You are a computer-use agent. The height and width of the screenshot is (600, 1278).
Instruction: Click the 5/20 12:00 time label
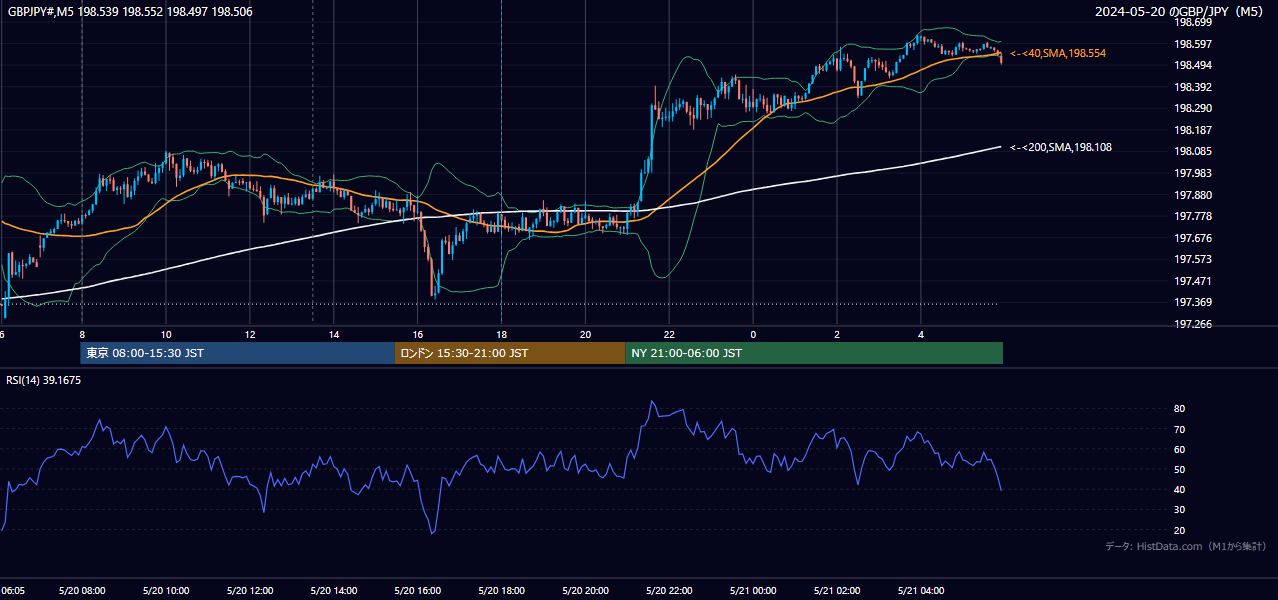coord(250,591)
